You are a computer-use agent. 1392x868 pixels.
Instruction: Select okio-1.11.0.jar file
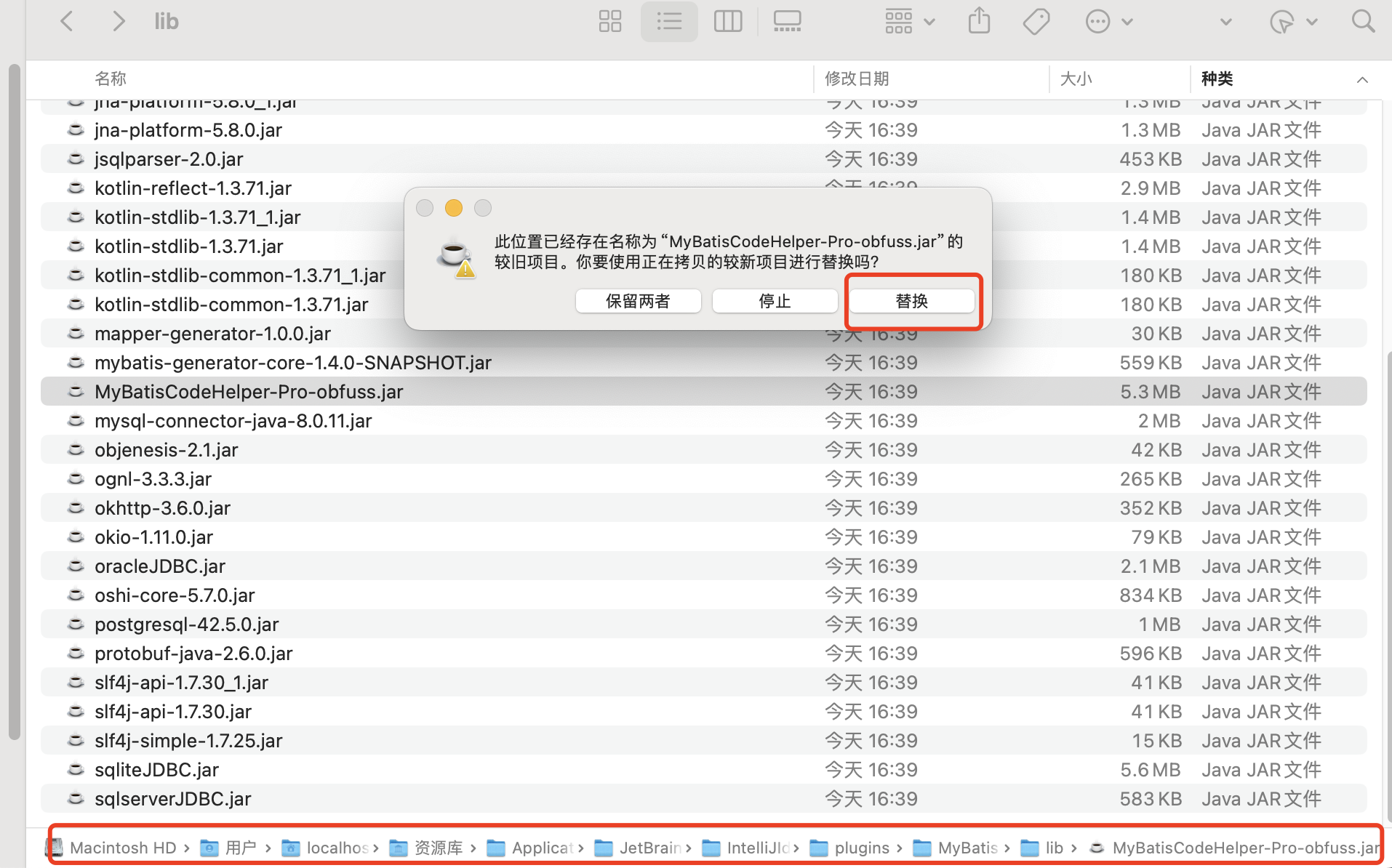[704, 537]
